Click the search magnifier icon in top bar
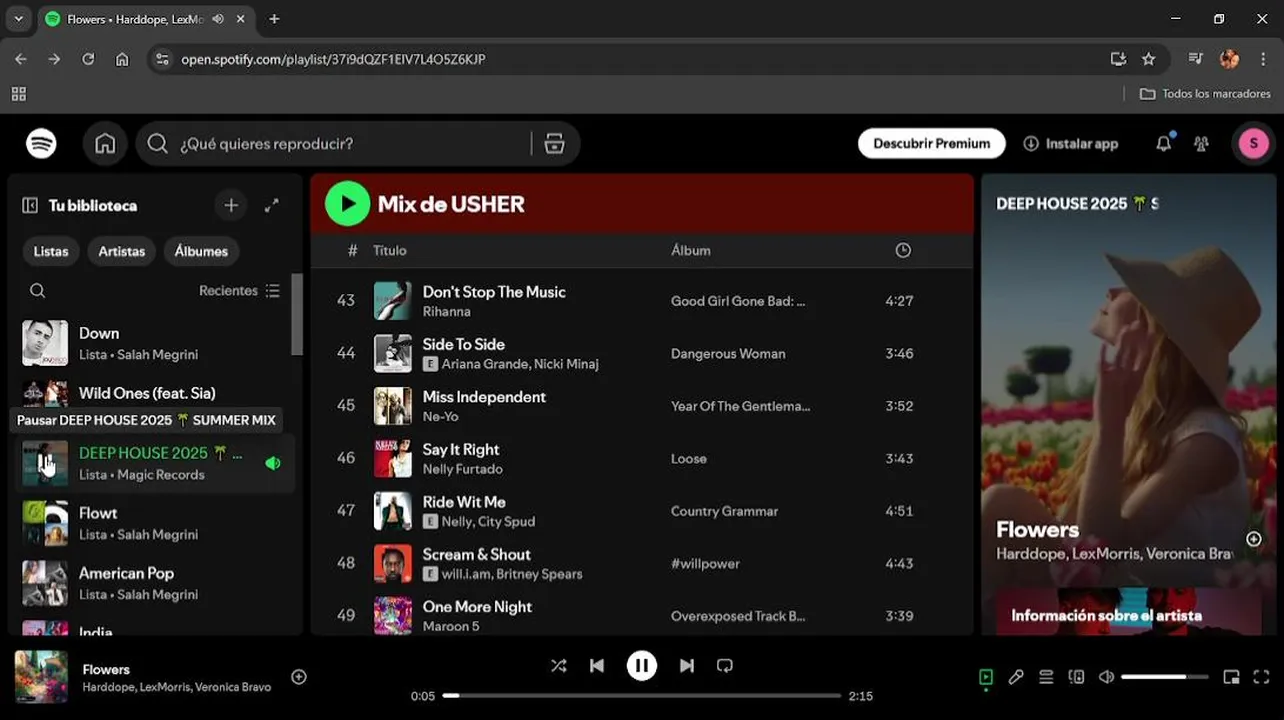The height and width of the screenshot is (720, 1284). (x=157, y=144)
